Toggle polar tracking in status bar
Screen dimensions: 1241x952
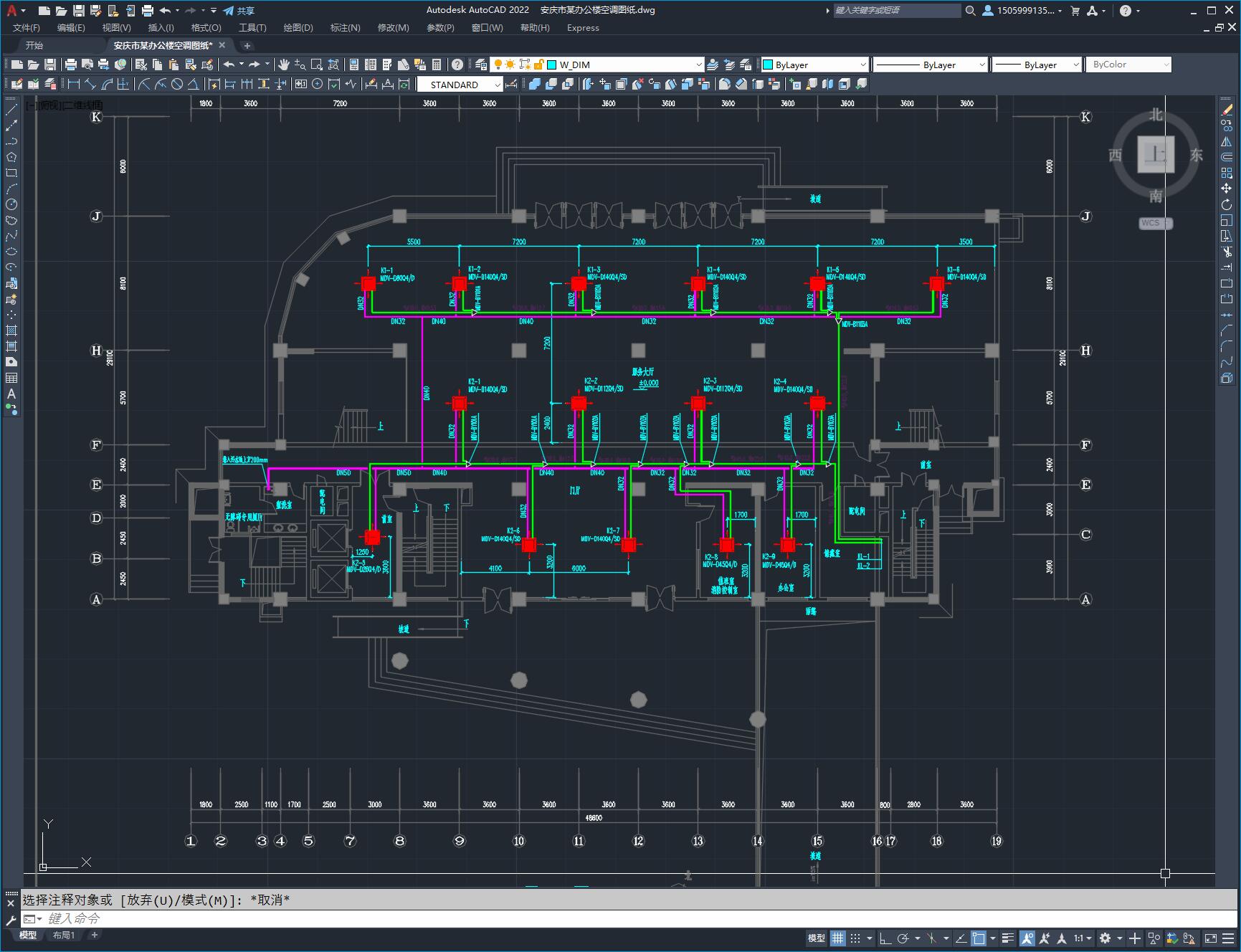(903, 938)
